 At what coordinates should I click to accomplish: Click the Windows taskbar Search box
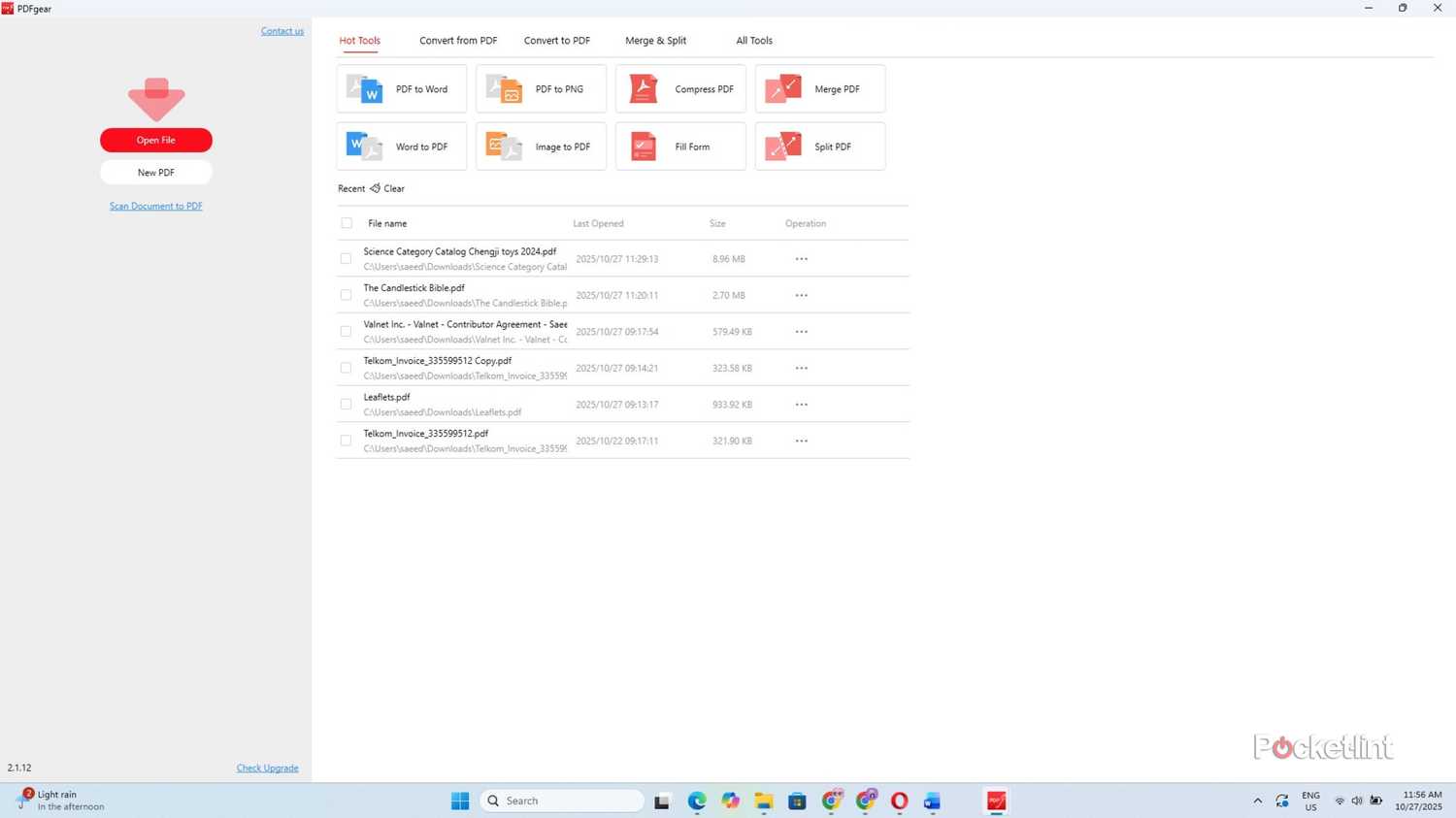pos(563,801)
